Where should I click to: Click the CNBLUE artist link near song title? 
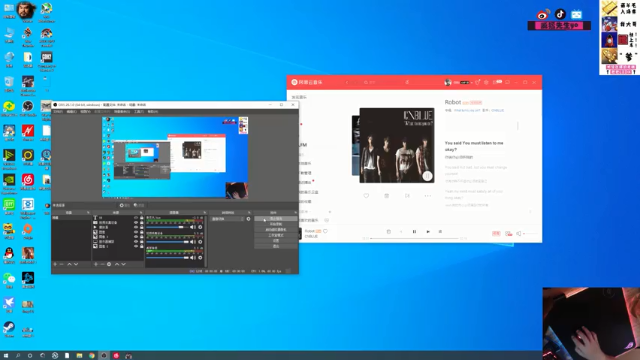(x=498, y=110)
